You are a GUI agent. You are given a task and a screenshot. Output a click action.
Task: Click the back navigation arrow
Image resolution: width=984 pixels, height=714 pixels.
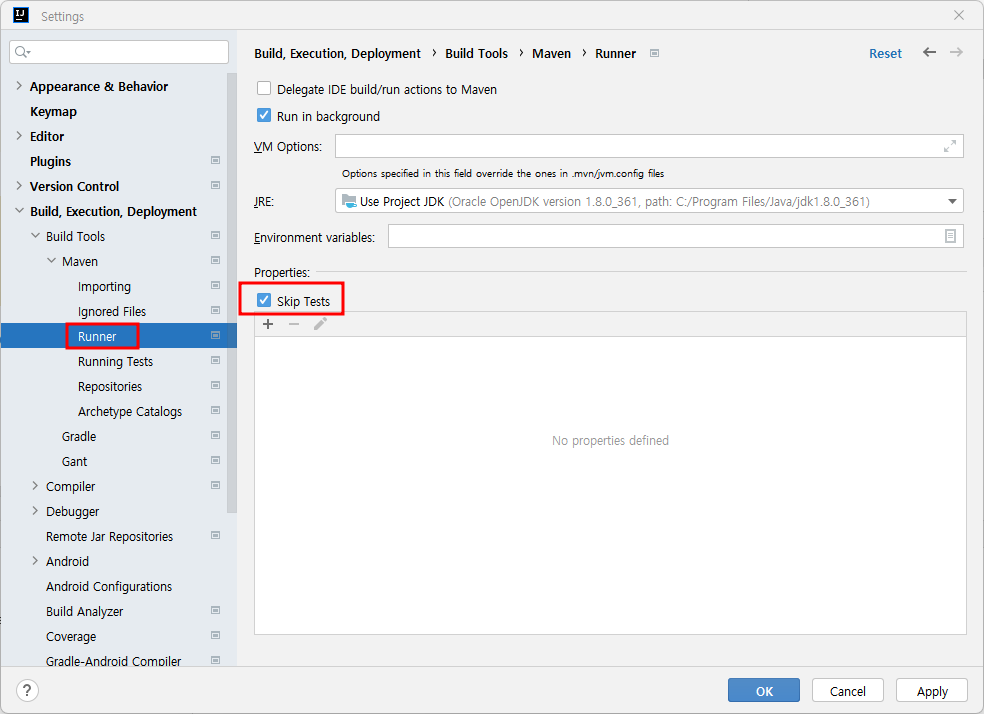[x=929, y=52]
